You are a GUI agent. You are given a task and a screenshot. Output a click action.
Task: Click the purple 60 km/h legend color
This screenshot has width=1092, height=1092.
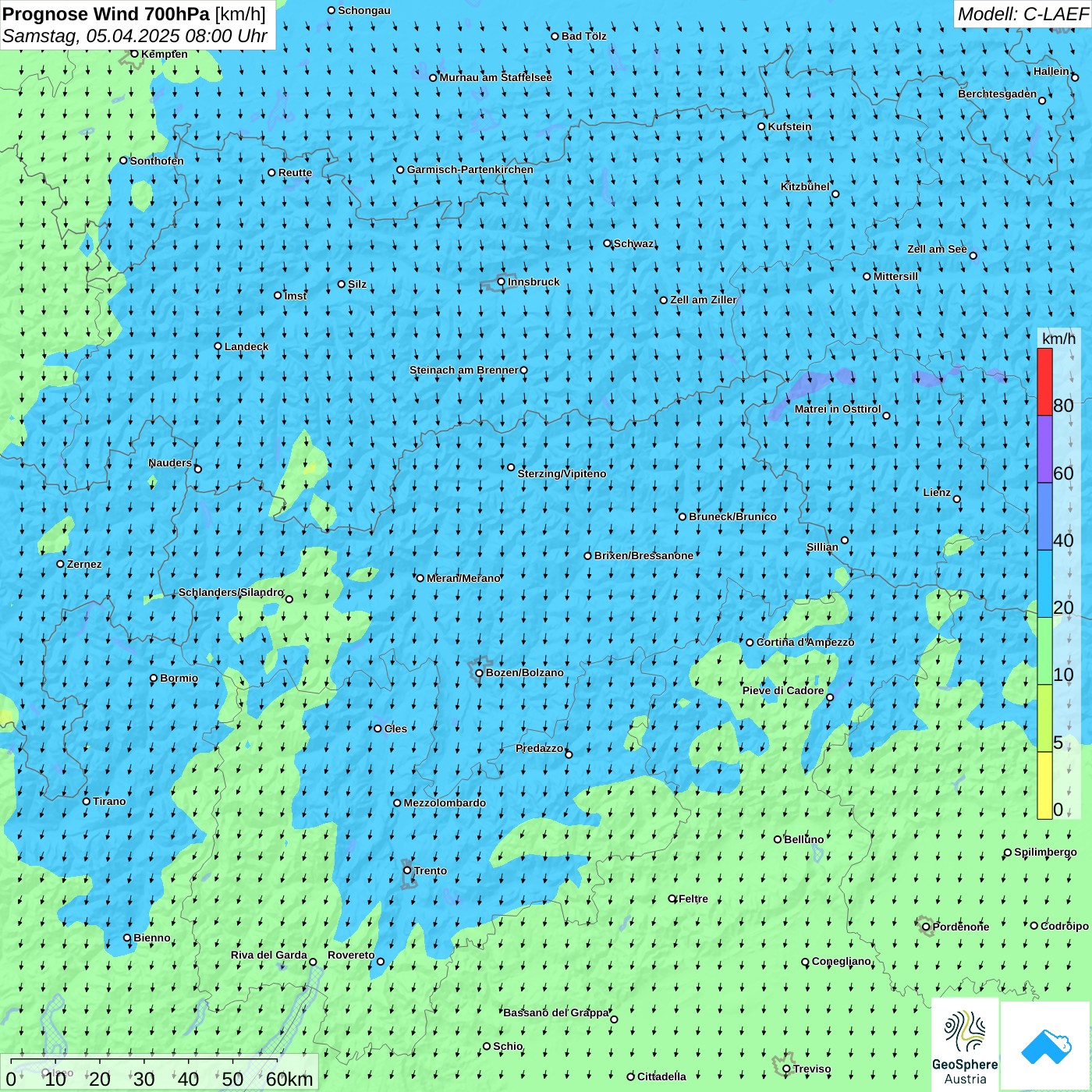pyautogui.click(x=1044, y=449)
